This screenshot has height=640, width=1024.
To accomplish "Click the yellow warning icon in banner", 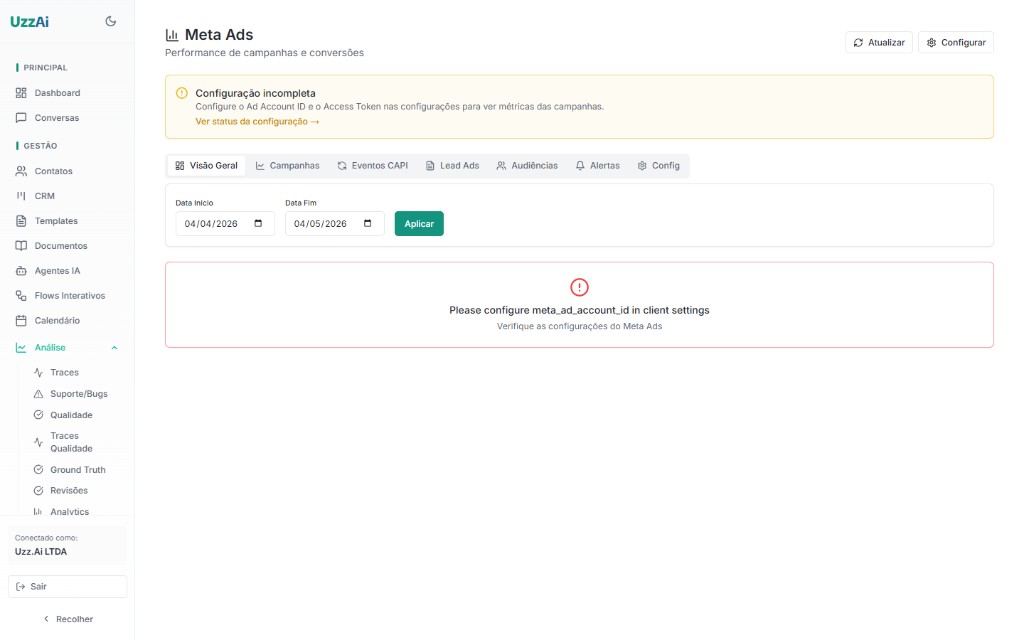I will click(182, 93).
